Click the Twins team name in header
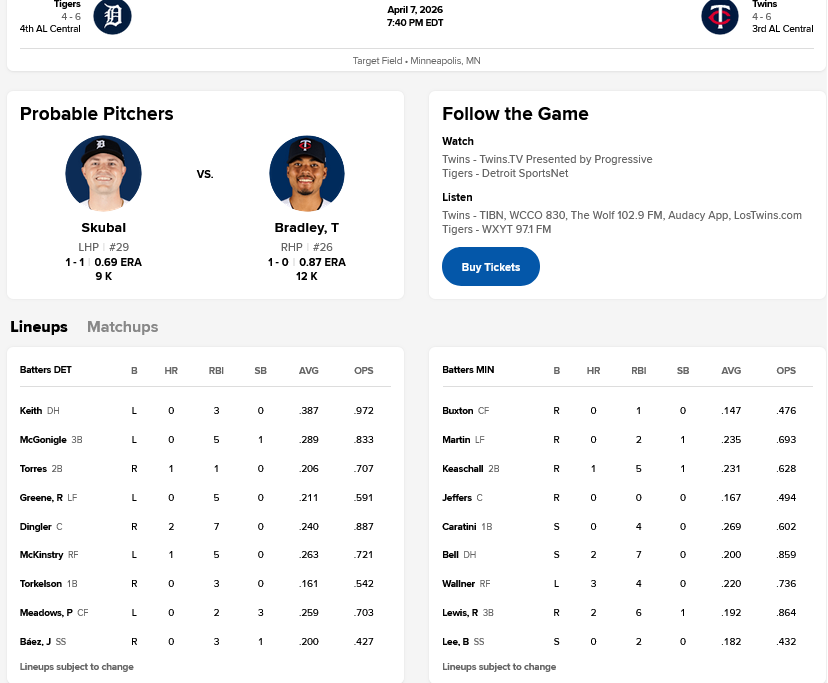The width and height of the screenshot is (828, 683). tap(764, 5)
